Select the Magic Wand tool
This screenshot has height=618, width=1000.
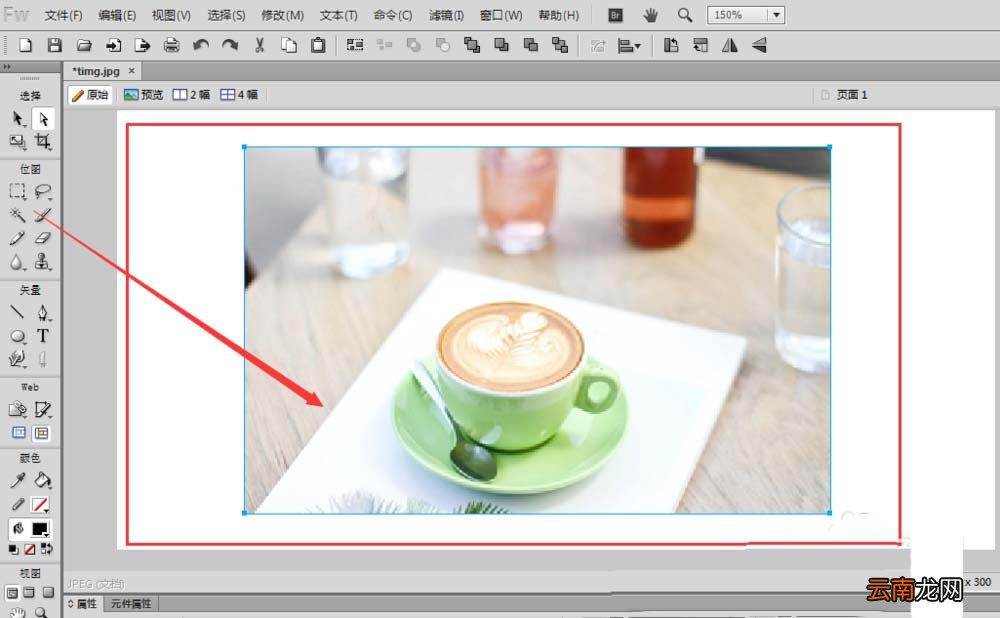pos(18,215)
